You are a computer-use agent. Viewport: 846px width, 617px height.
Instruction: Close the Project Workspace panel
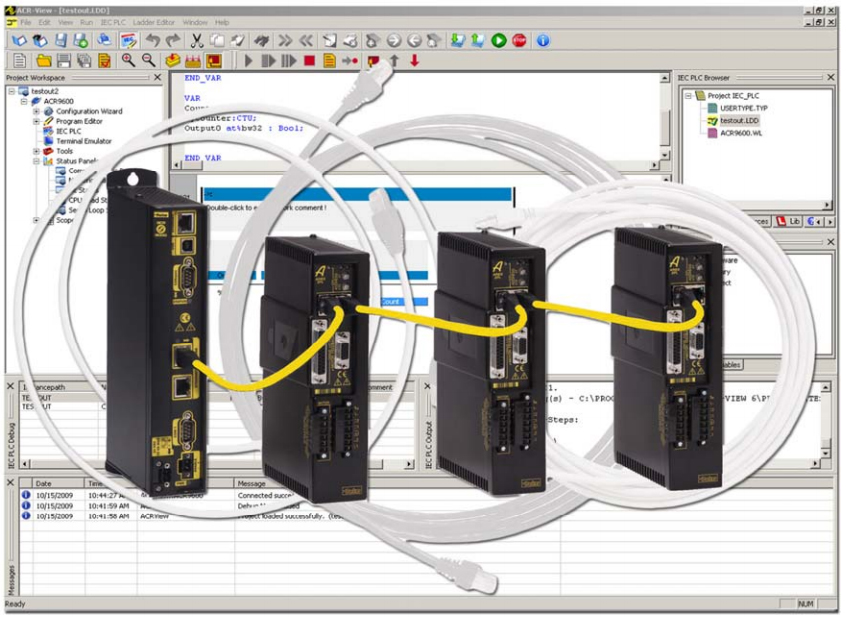click(158, 78)
